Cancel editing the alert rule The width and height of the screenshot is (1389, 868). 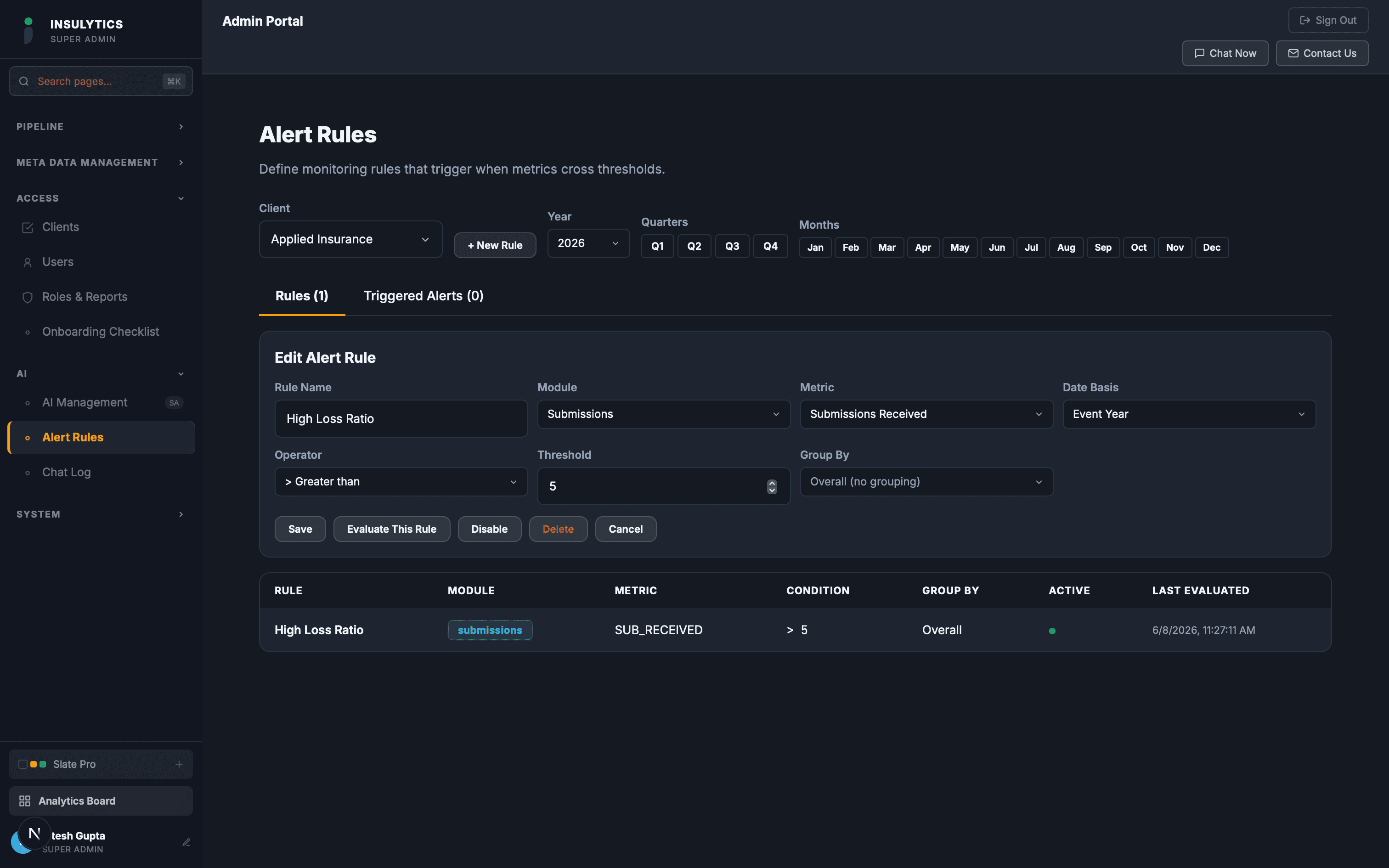(626, 529)
